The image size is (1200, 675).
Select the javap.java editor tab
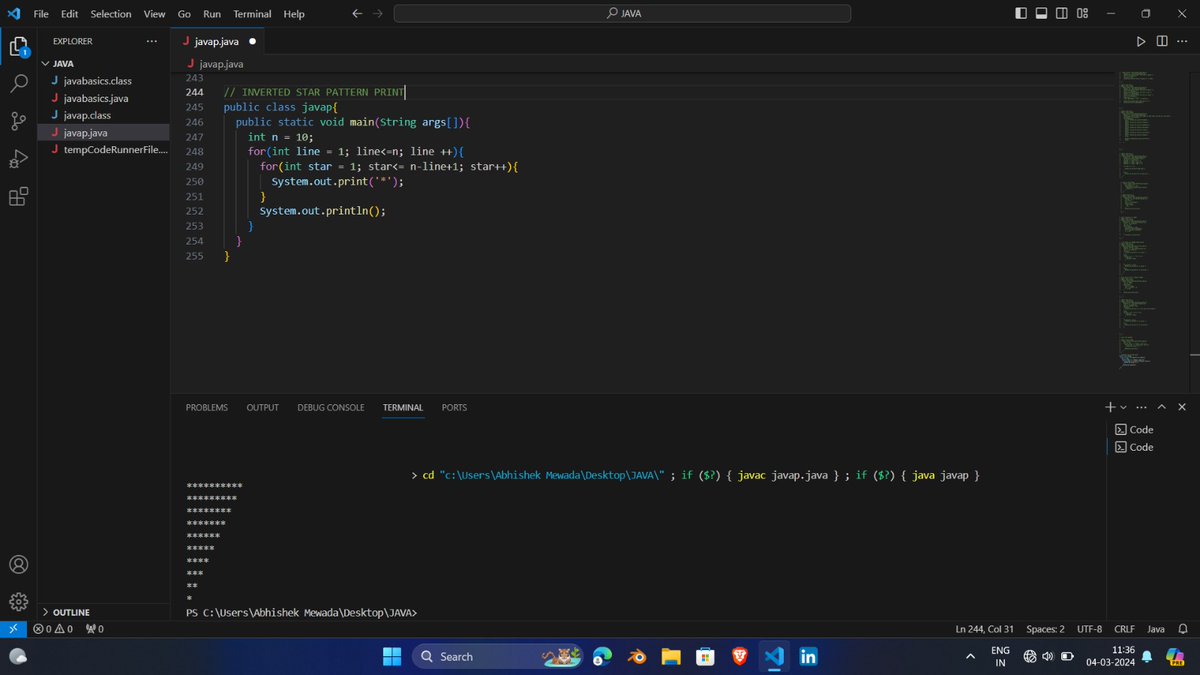coord(219,41)
